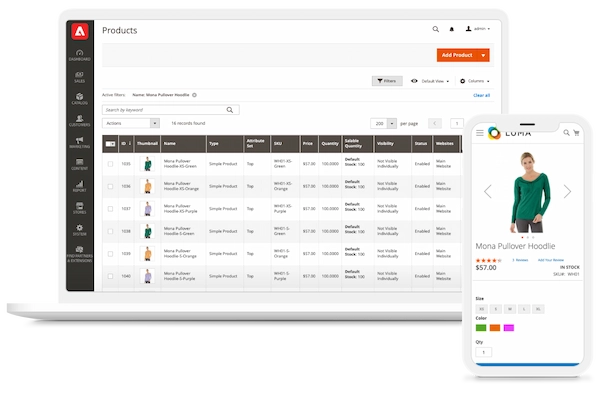This screenshot has width=600, height=394.
Task: Click the Add Product button
Action: (x=457, y=55)
